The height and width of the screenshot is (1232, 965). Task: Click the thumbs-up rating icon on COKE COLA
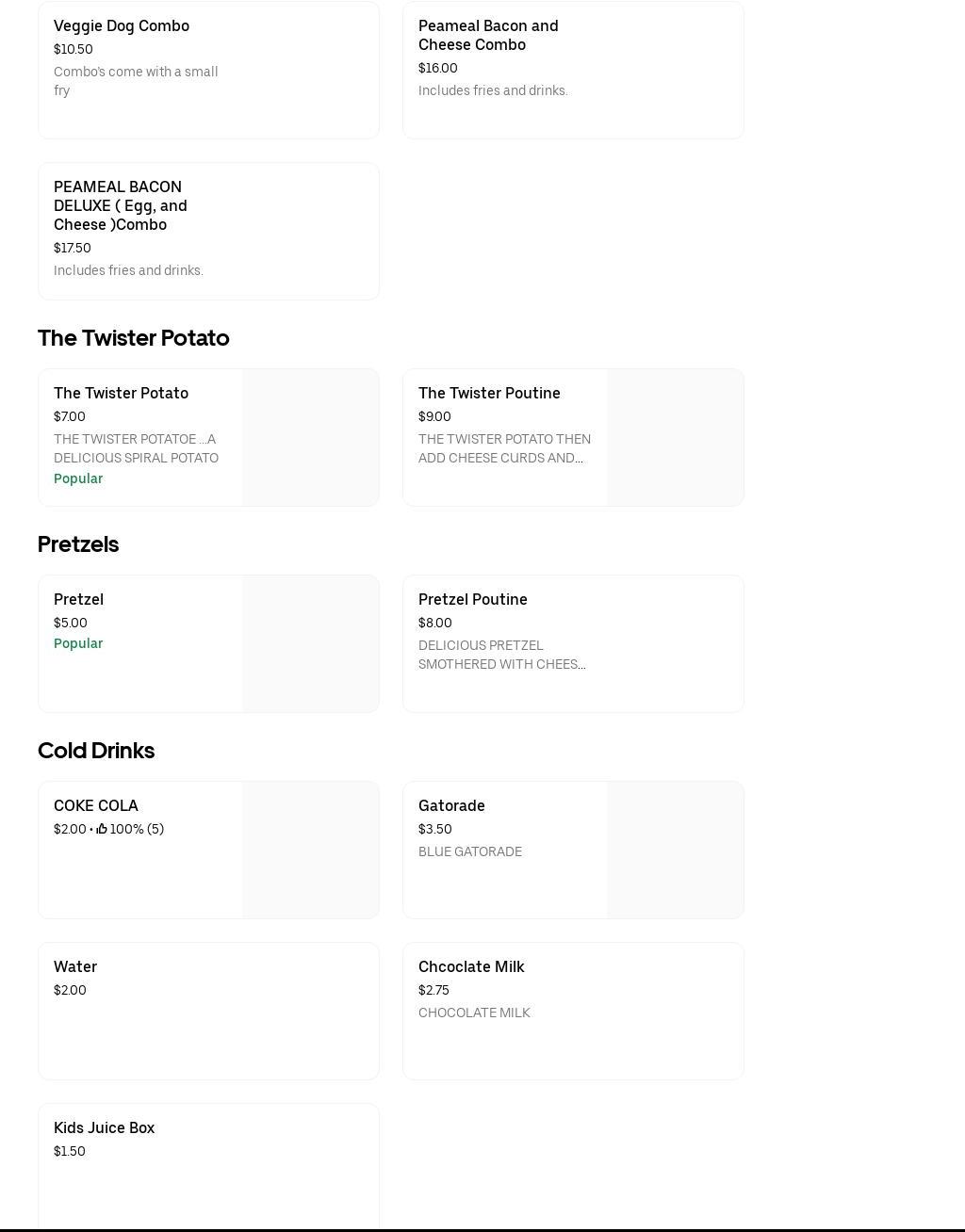pos(102,829)
